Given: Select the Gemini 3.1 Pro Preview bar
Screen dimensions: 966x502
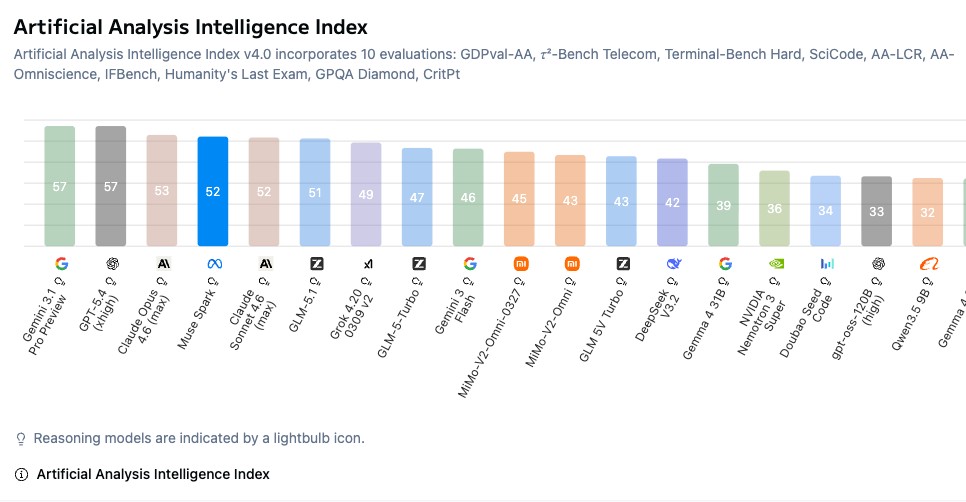Looking at the screenshot, I should [x=60, y=186].
